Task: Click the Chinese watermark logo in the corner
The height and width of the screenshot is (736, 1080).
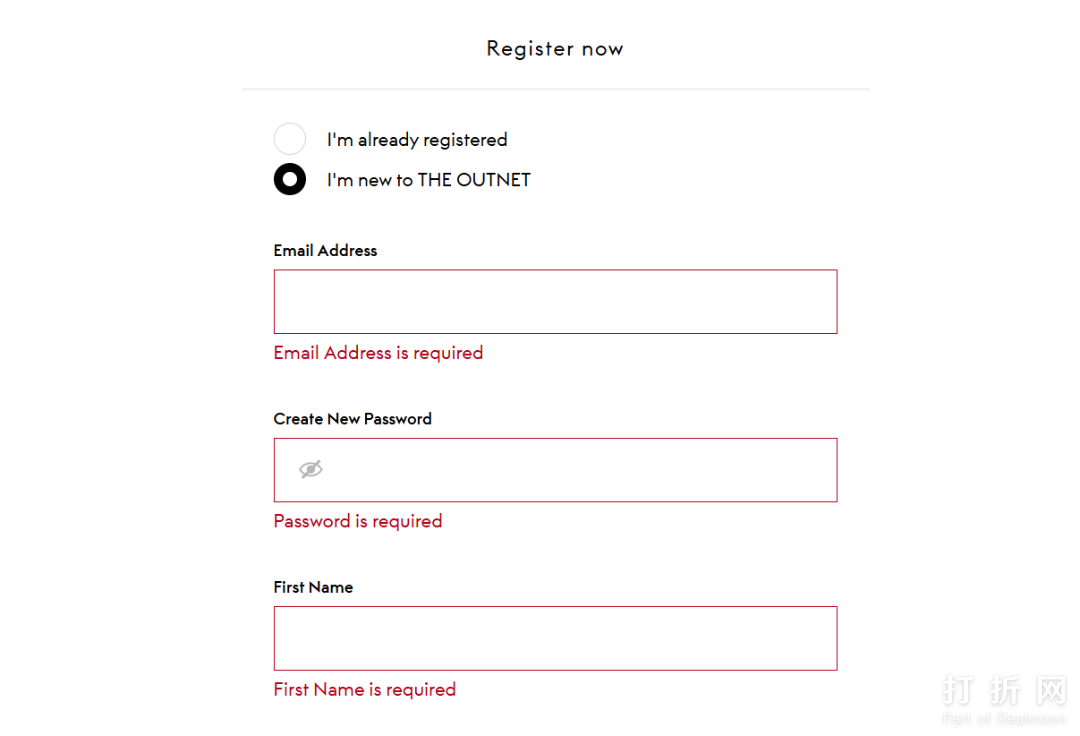Action: [1004, 690]
